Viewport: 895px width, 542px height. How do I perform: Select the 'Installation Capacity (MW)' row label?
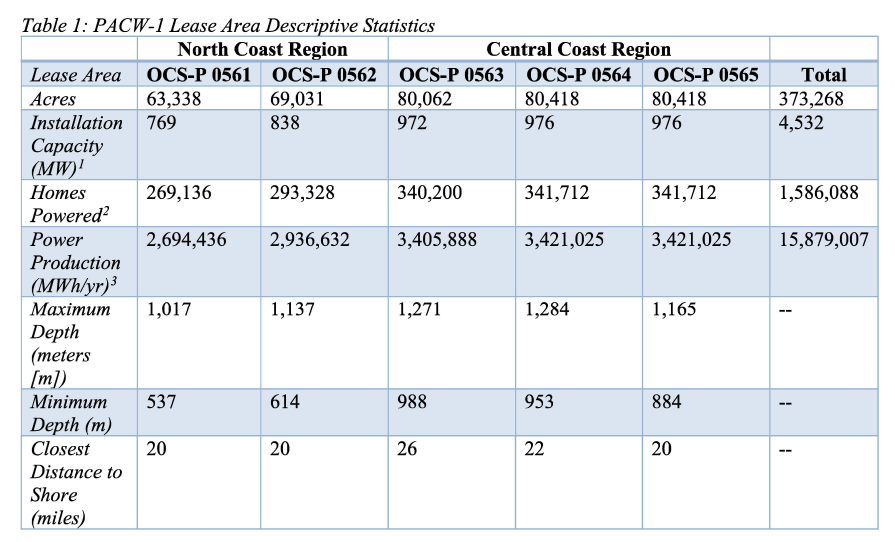click(x=76, y=145)
